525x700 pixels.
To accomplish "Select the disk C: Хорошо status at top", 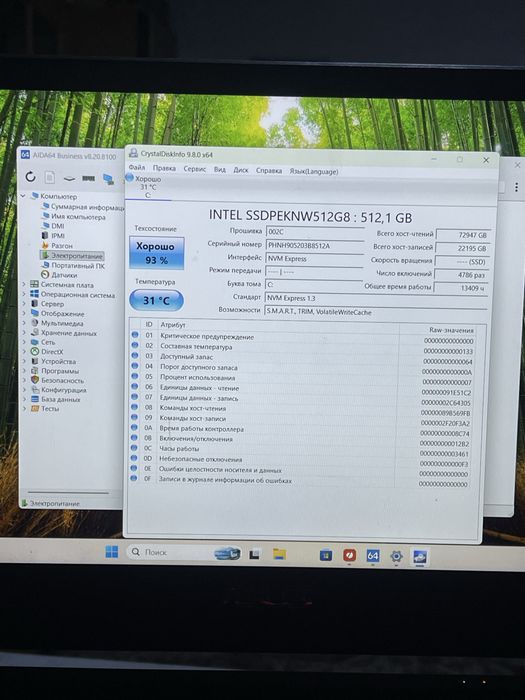I will [x=145, y=187].
